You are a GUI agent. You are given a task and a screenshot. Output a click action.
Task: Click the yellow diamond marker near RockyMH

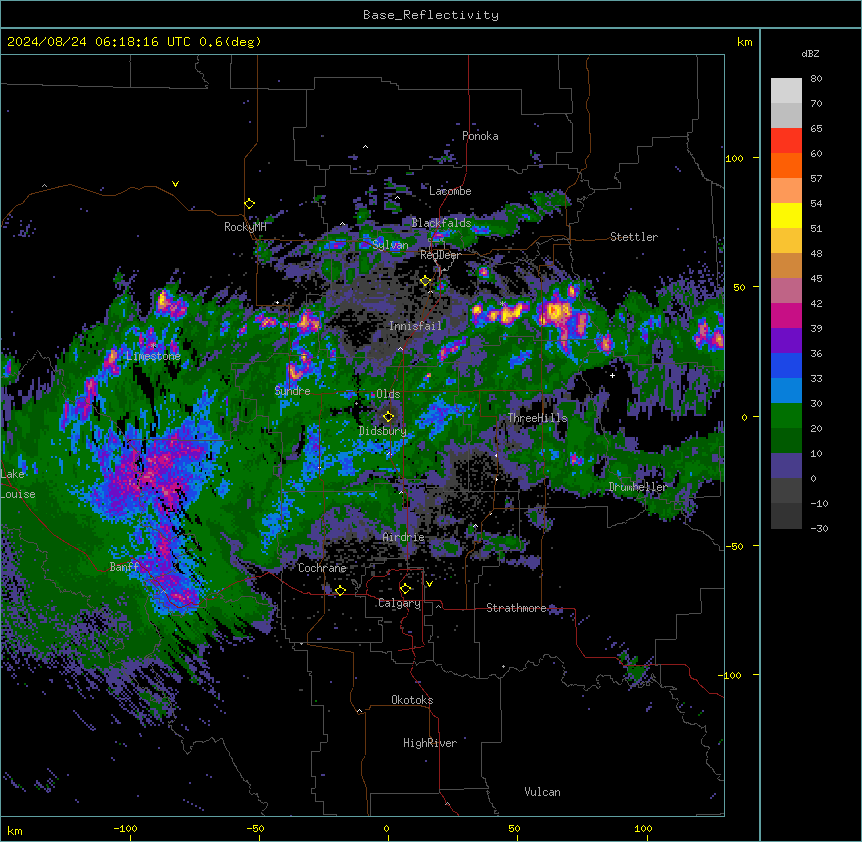pyautogui.click(x=250, y=204)
